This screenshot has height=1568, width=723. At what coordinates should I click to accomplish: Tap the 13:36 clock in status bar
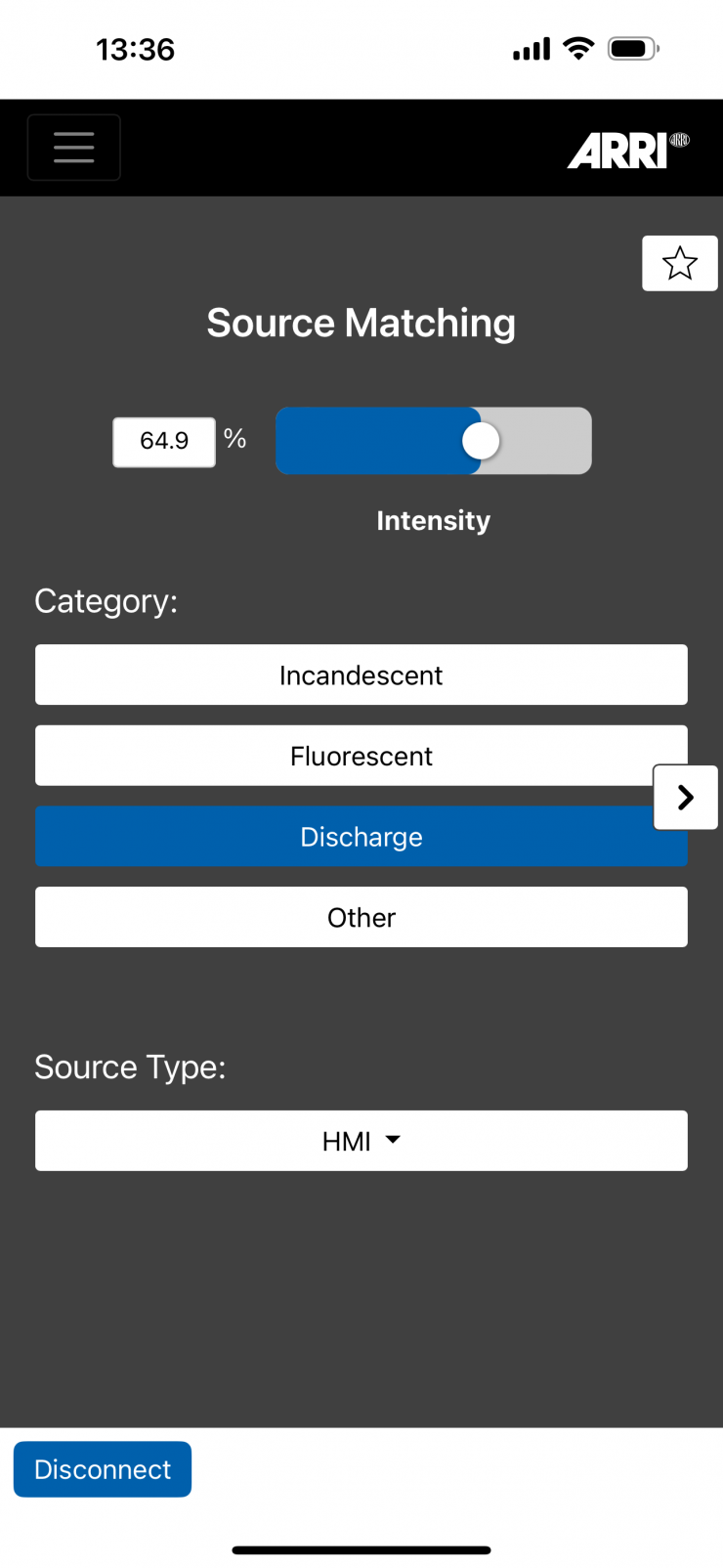pyautogui.click(x=135, y=49)
